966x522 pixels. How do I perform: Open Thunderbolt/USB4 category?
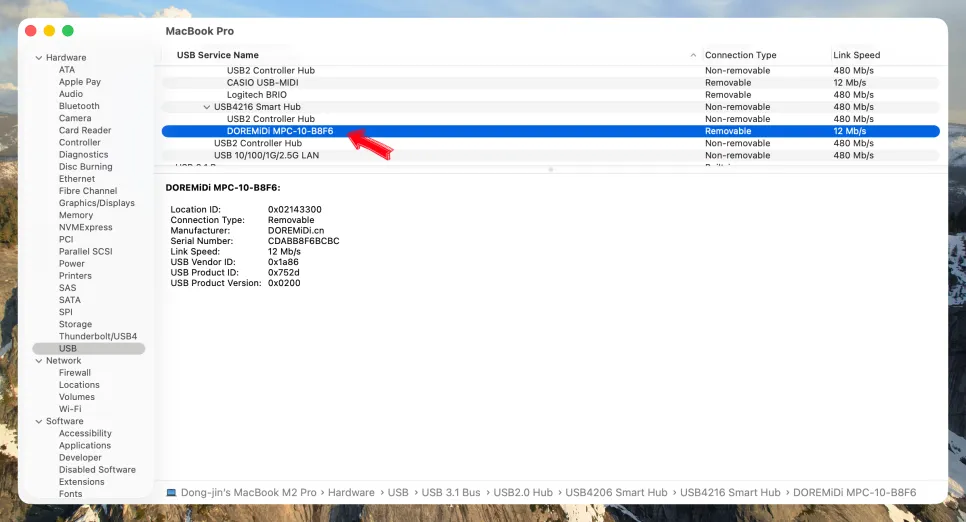(x=98, y=336)
